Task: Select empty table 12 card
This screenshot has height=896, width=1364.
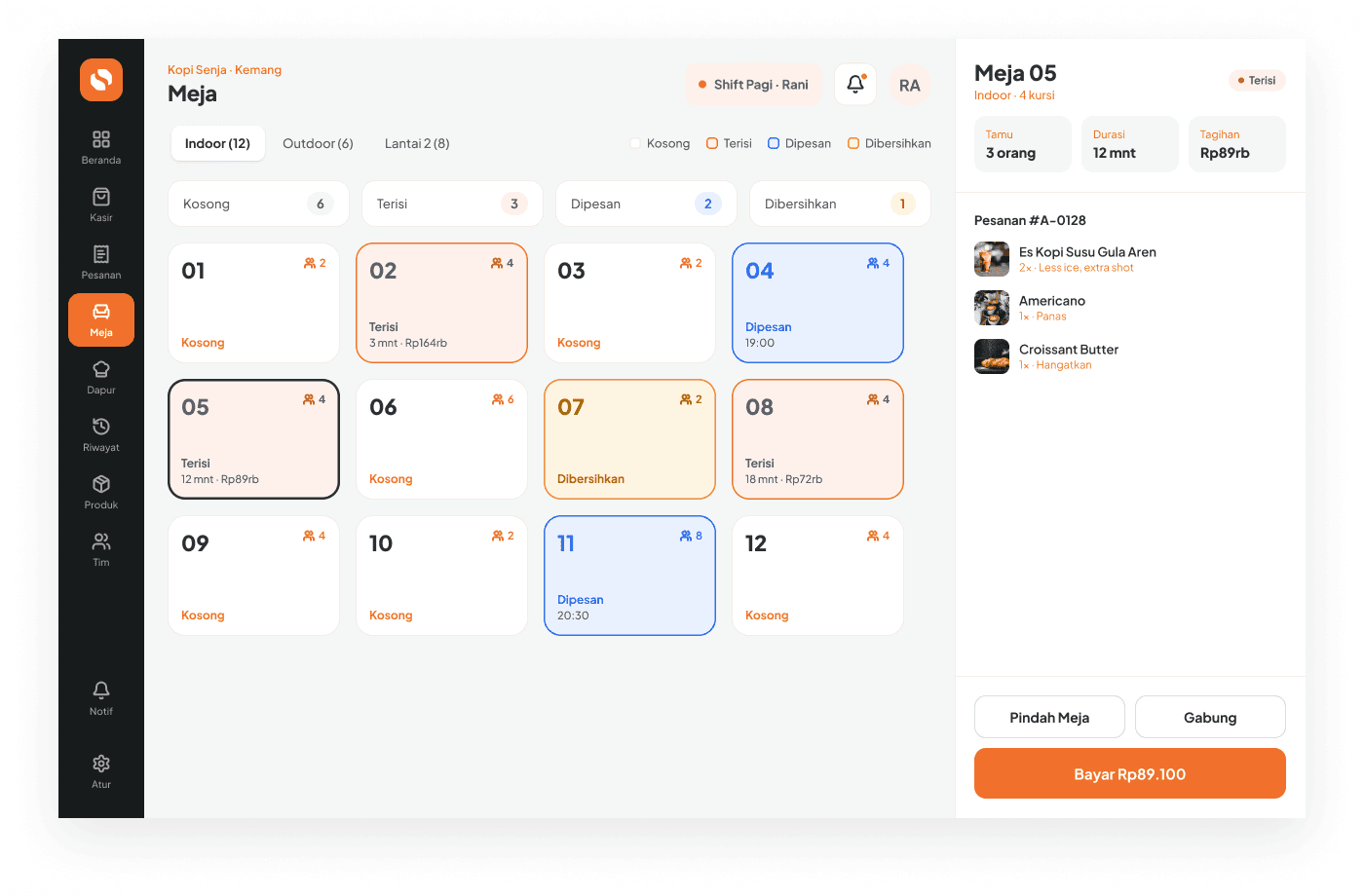Action: click(818, 576)
